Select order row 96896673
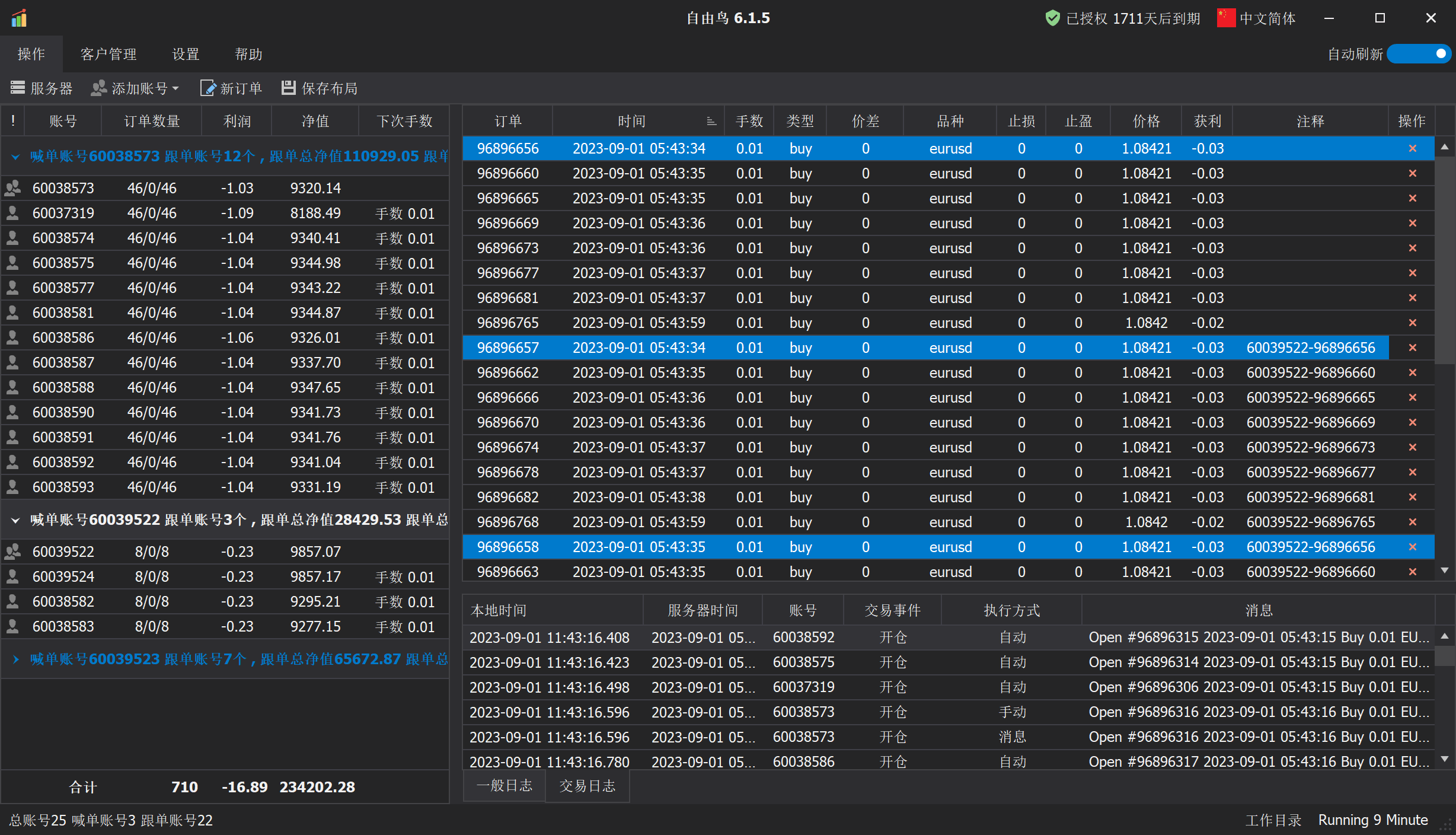Image resolution: width=1456 pixels, height=835 pixels. click(949, 248)
